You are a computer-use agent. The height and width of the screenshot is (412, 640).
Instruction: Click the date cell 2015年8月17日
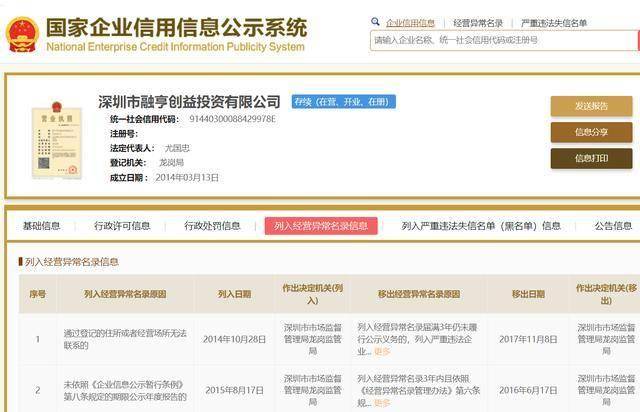(x=234, y=390)
